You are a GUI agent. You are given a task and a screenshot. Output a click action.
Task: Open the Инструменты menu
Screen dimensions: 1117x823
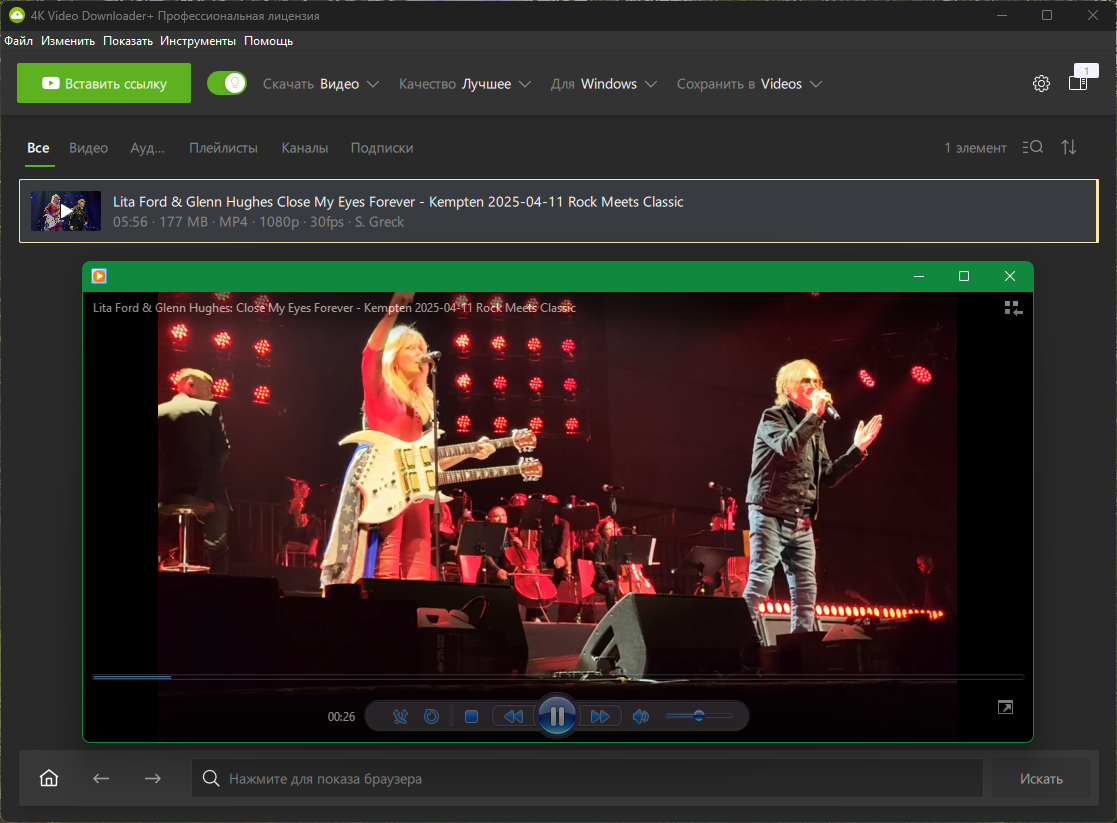pyautogui.click(x=198, y=41)
